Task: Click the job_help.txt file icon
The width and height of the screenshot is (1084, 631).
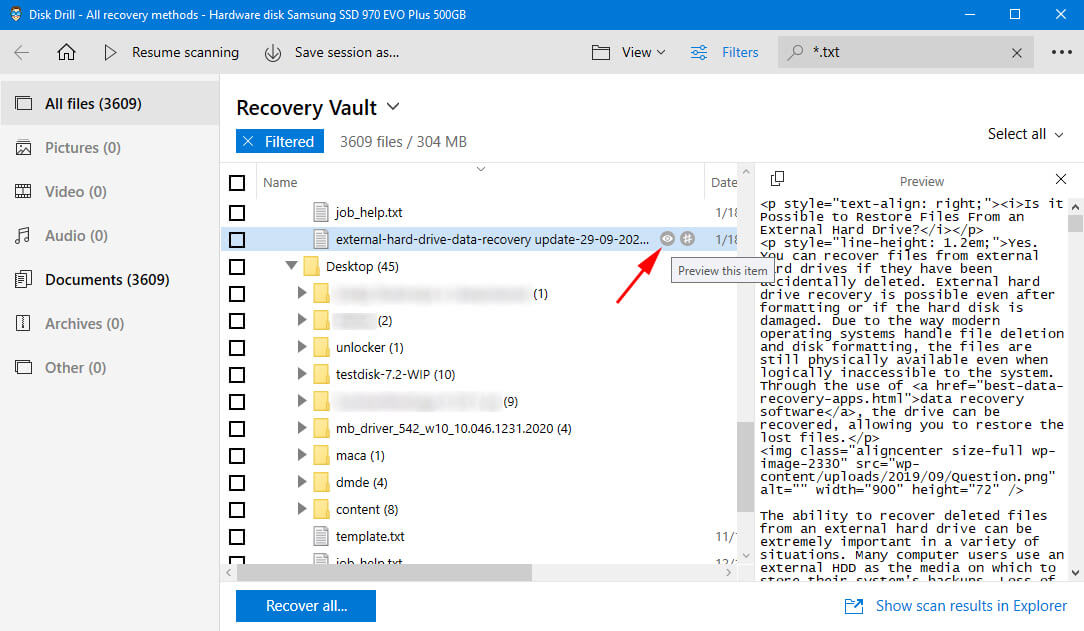Action: [320, 212]
